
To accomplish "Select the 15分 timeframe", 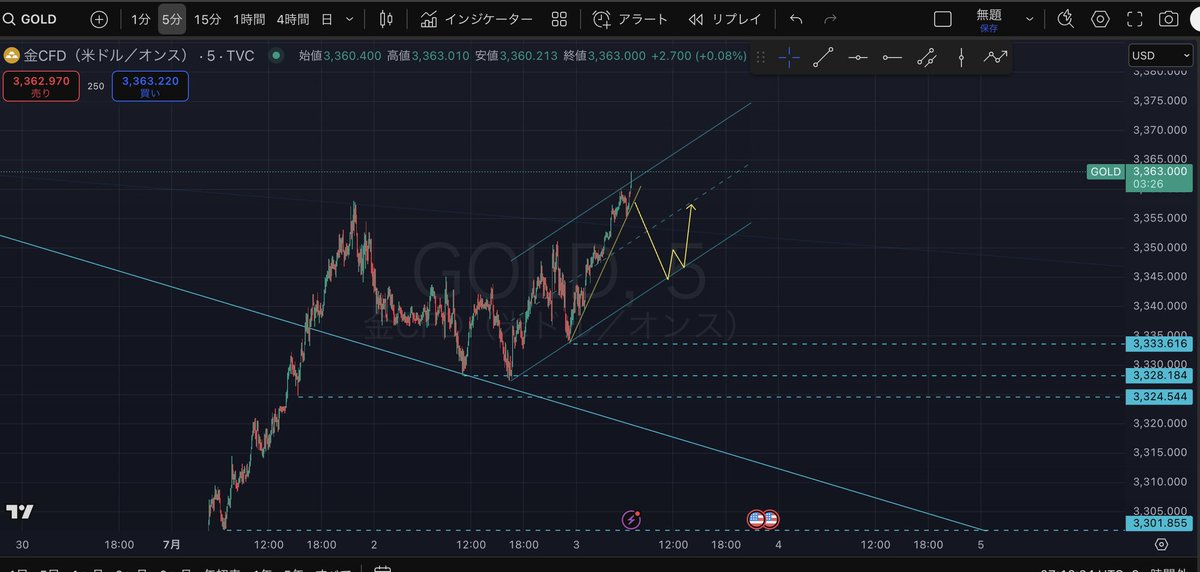I will pos(207,19).
